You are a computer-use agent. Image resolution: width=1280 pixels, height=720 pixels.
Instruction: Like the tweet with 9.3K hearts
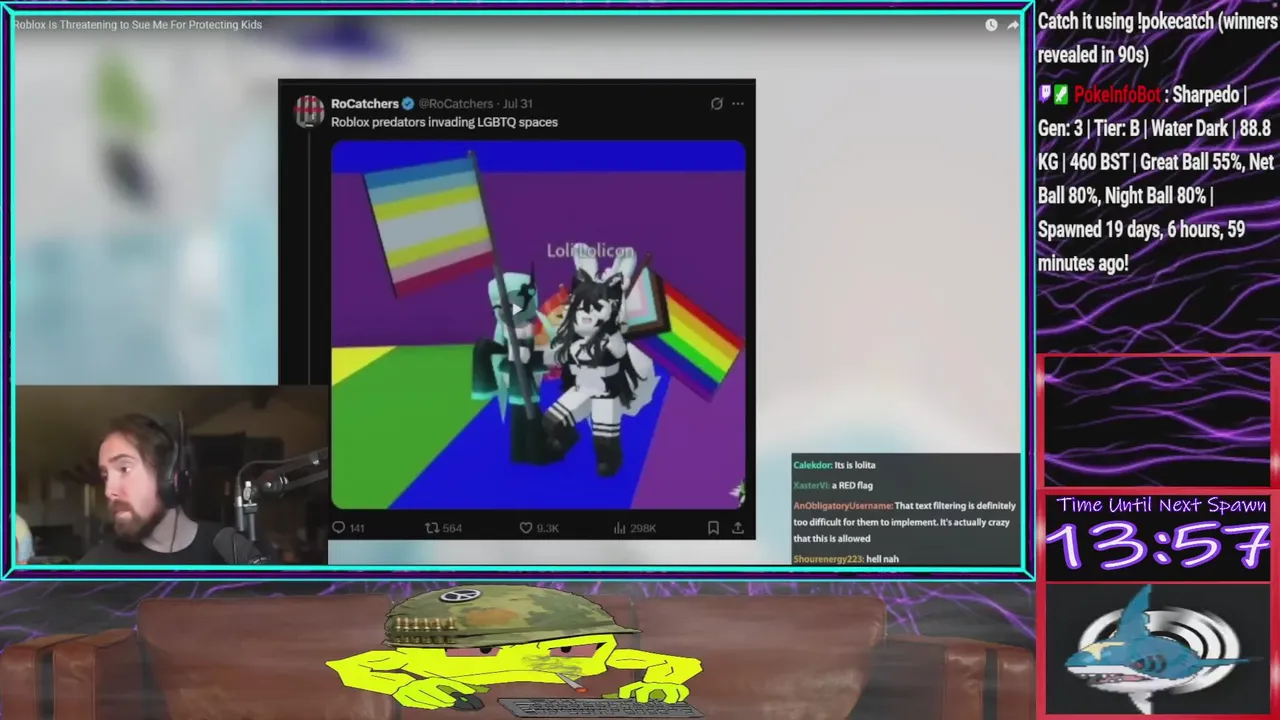pyautogui.click(x=526, y=528)
